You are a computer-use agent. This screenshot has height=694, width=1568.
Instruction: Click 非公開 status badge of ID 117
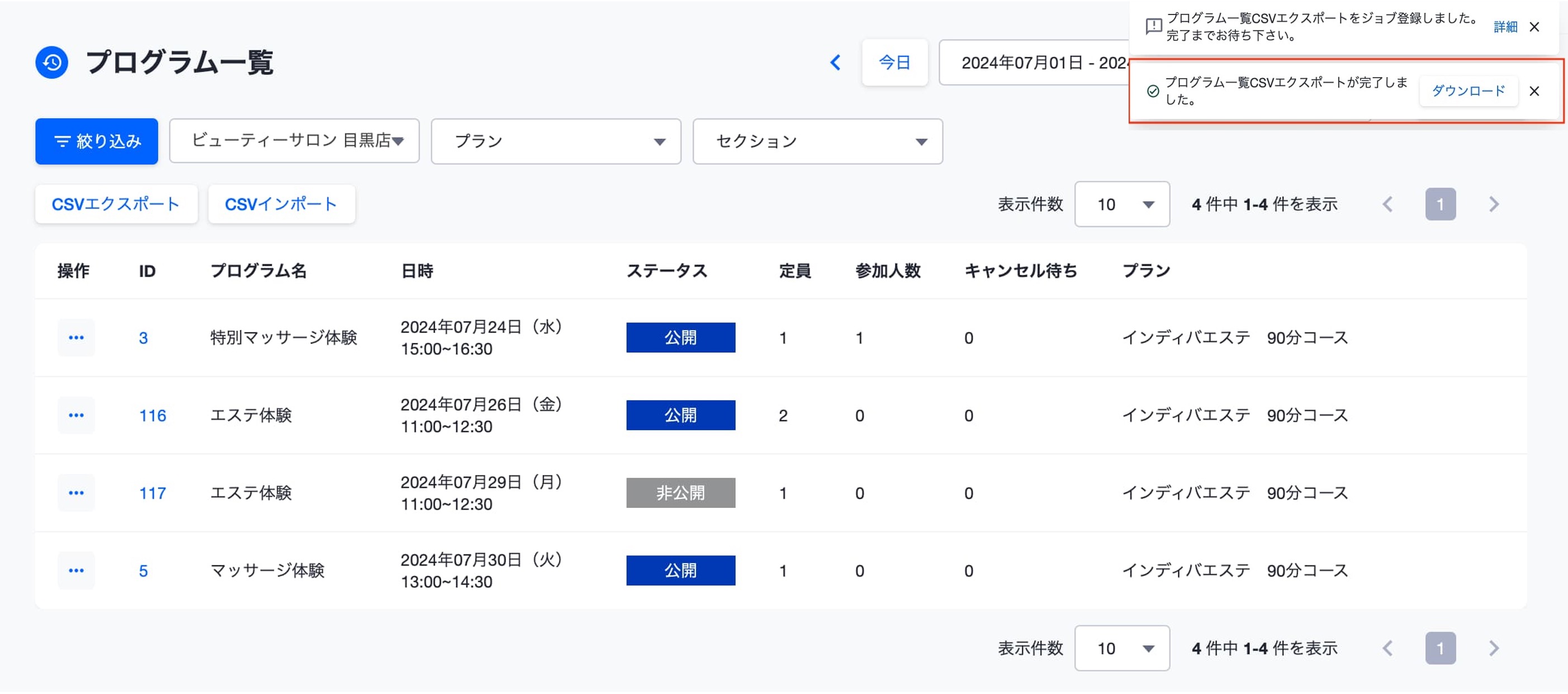click(680, 493)
